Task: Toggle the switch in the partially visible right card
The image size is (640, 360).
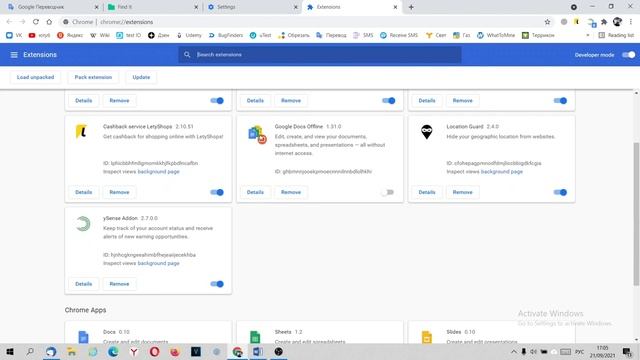Action: tap(560, 101)
